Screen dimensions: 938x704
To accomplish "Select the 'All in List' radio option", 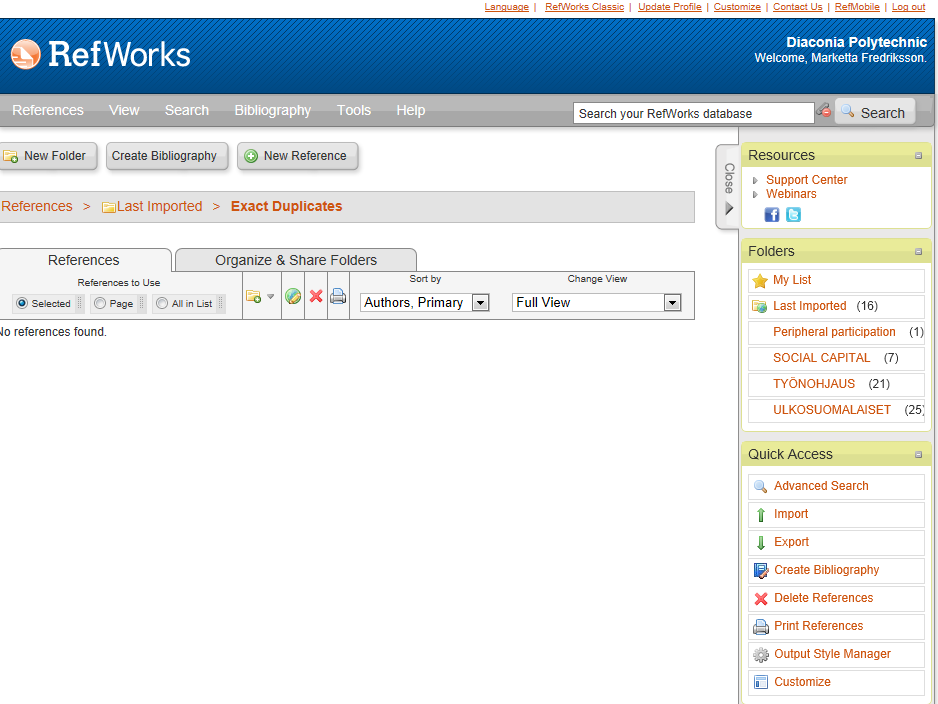I will (162, 303).
